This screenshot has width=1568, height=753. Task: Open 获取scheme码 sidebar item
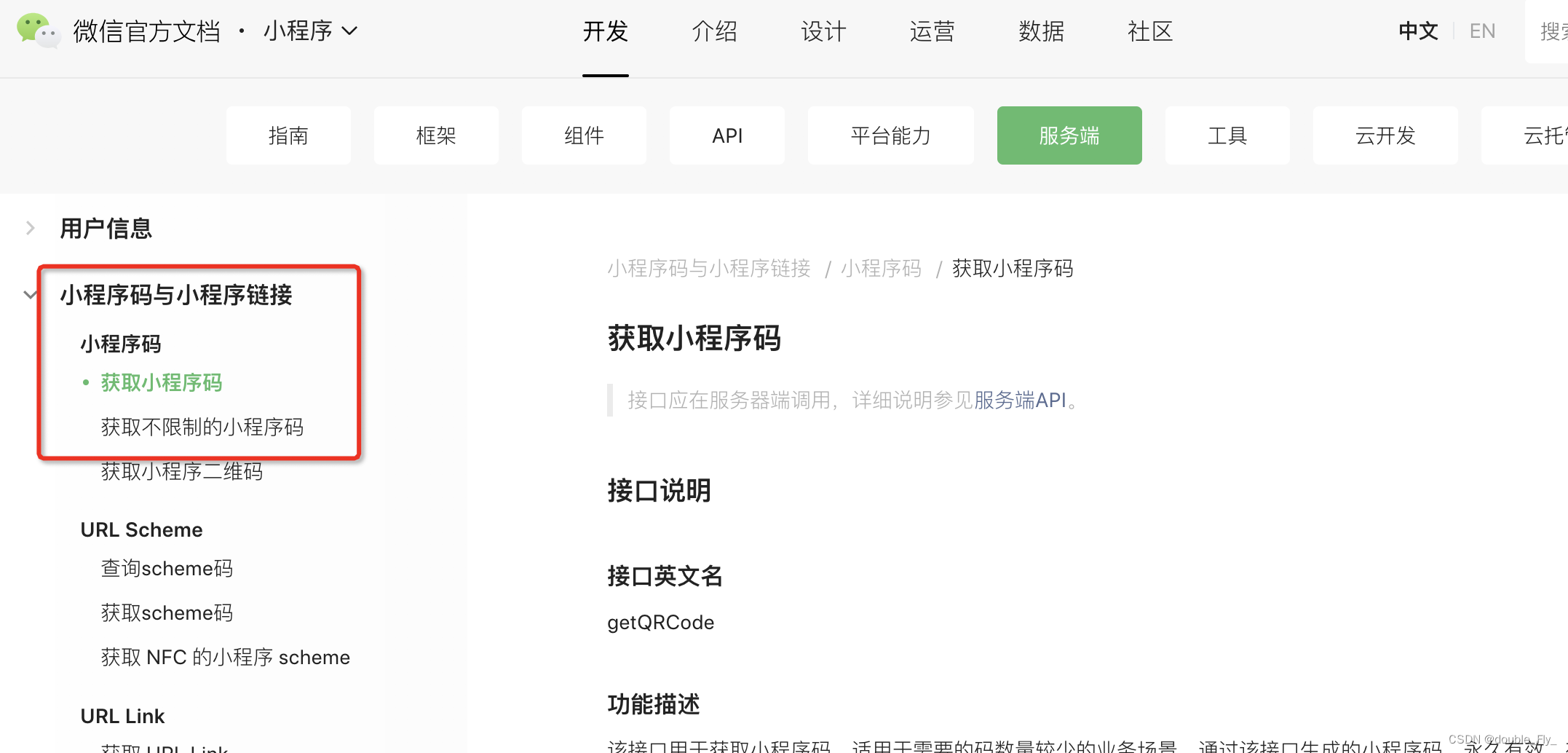167,613
